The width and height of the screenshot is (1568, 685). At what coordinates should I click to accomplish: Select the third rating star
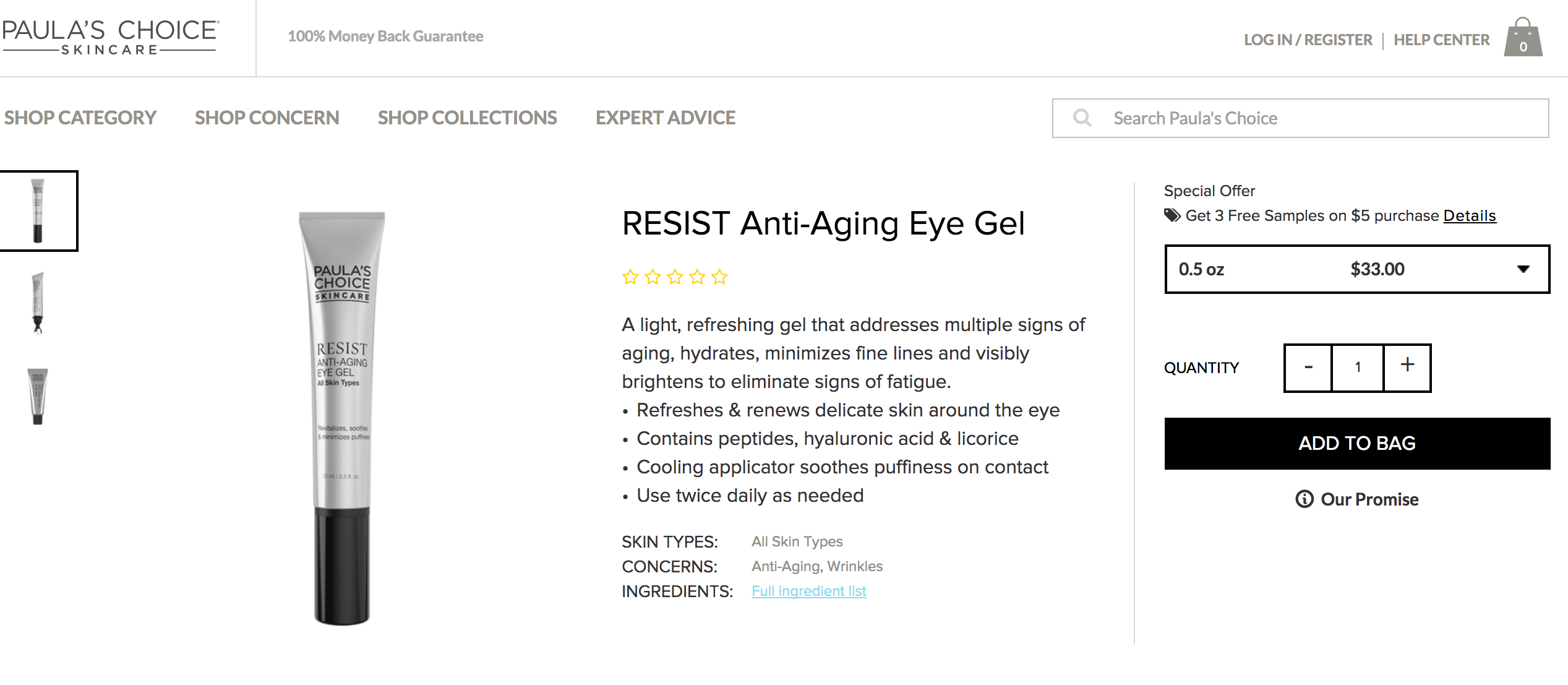tap(675, 277)
